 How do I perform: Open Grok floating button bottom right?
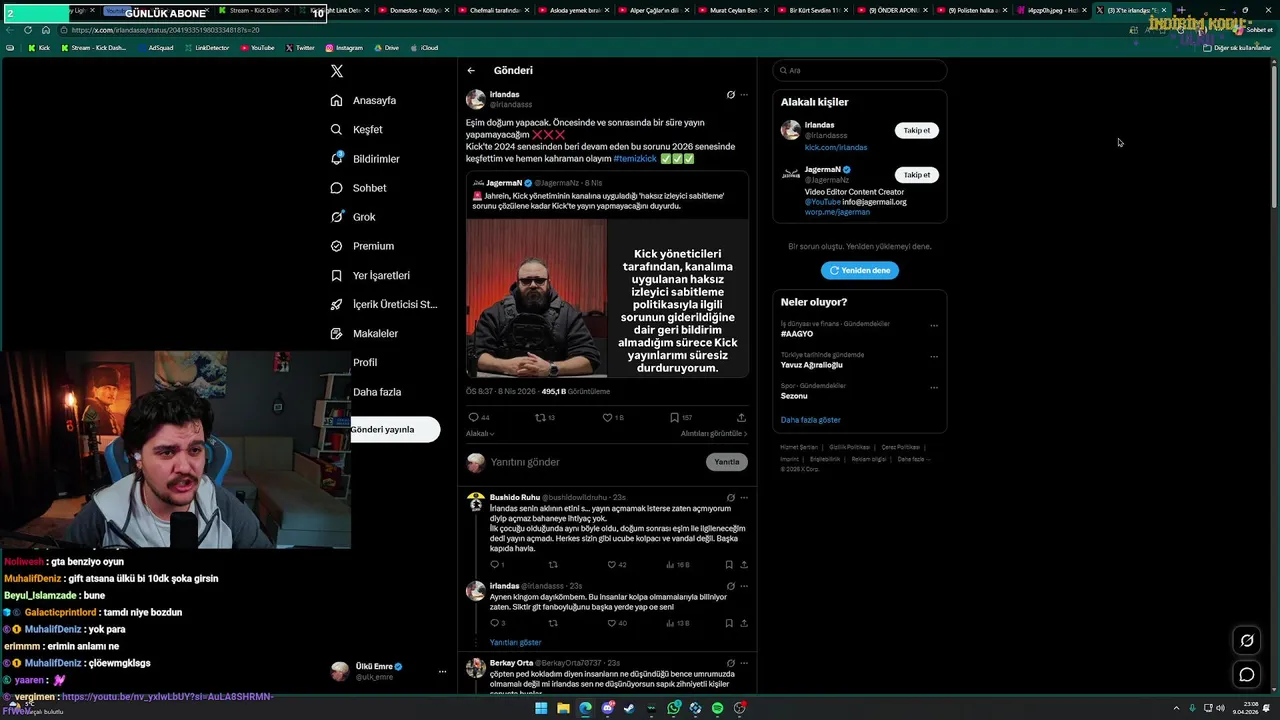(1247, 641)
